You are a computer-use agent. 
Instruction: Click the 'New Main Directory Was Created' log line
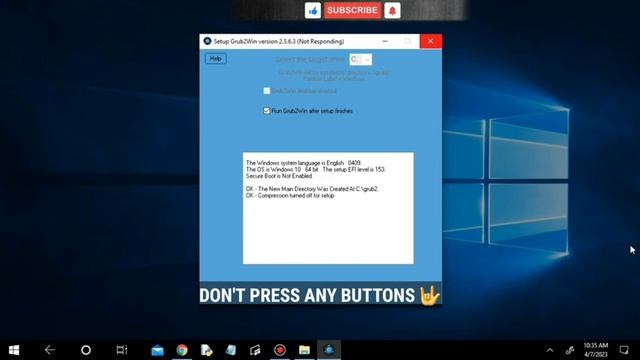[x=312, y=189]
